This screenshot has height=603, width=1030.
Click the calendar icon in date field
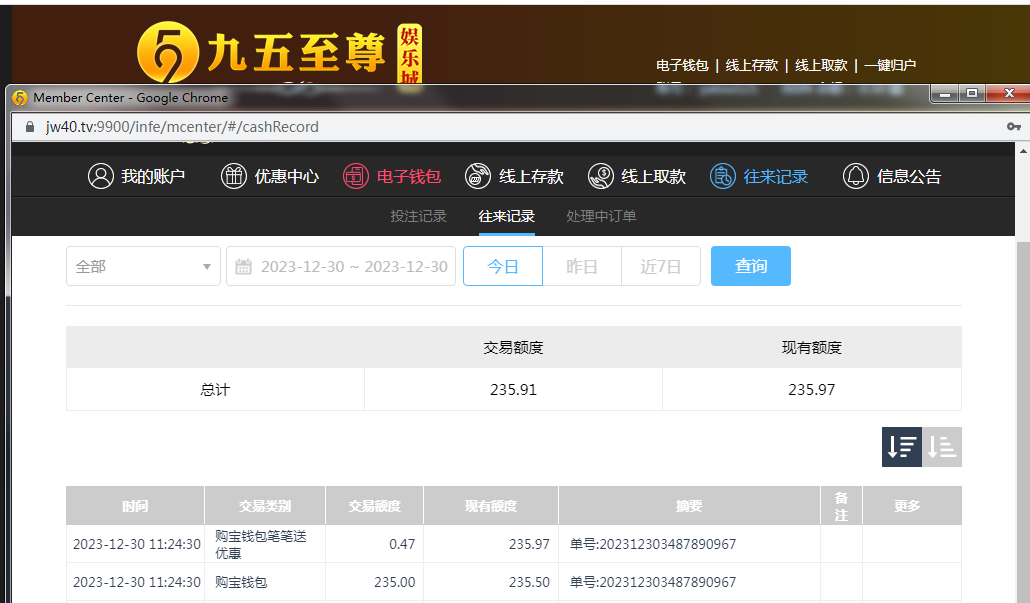(243, 267)
